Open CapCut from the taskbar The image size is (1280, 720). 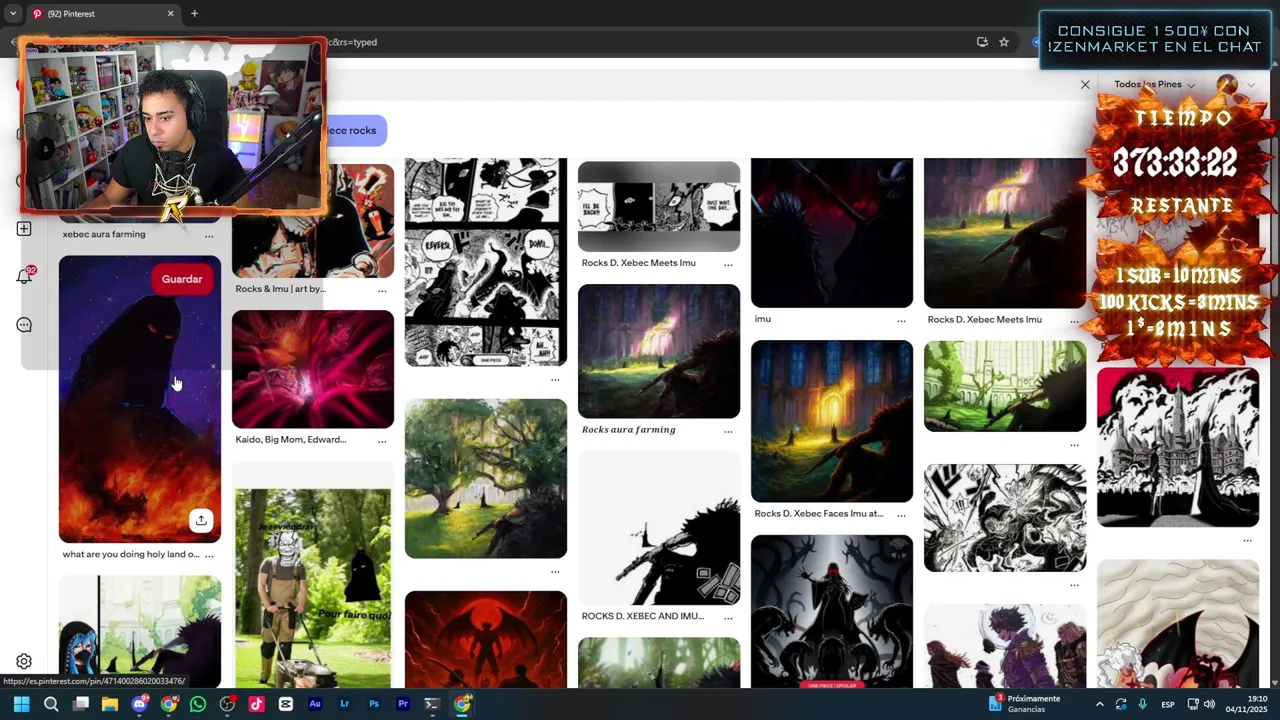pos(286,704)
